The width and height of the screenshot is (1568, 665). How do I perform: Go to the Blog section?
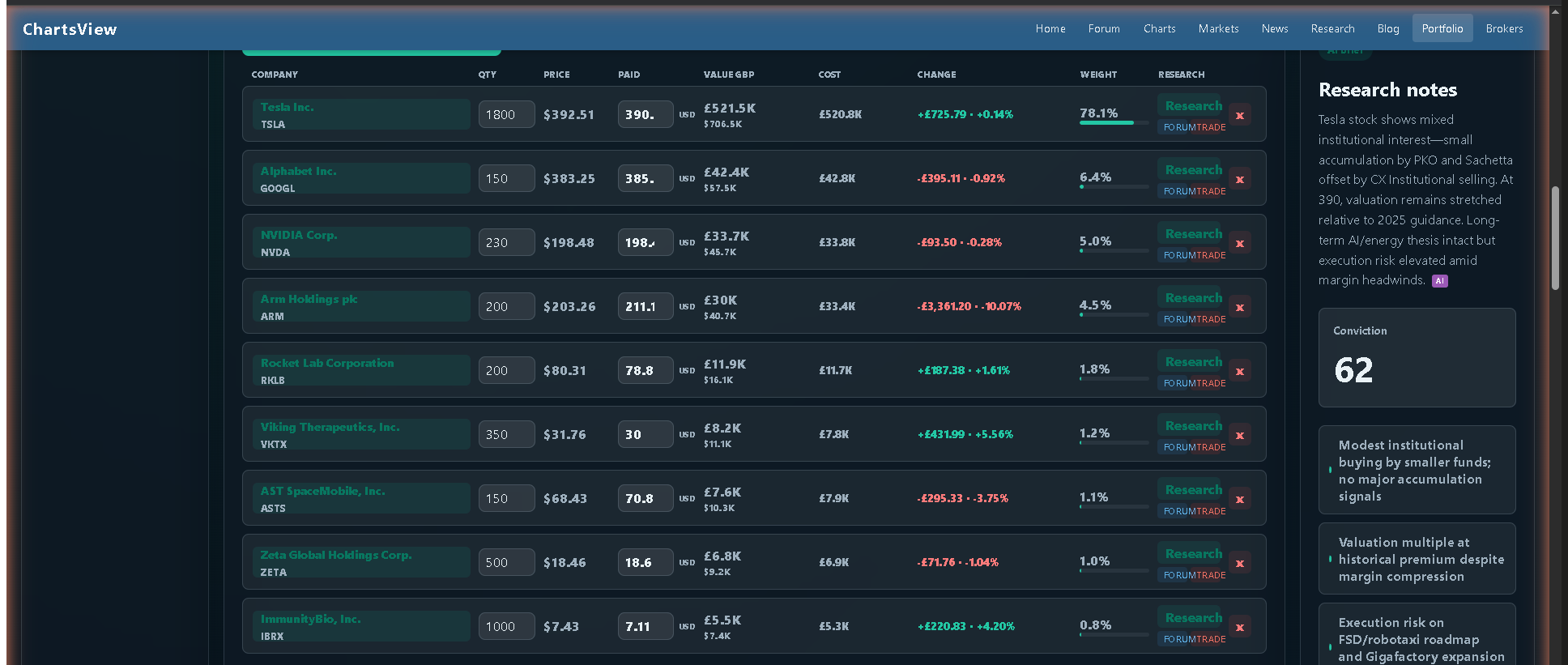click(1388, 28)
